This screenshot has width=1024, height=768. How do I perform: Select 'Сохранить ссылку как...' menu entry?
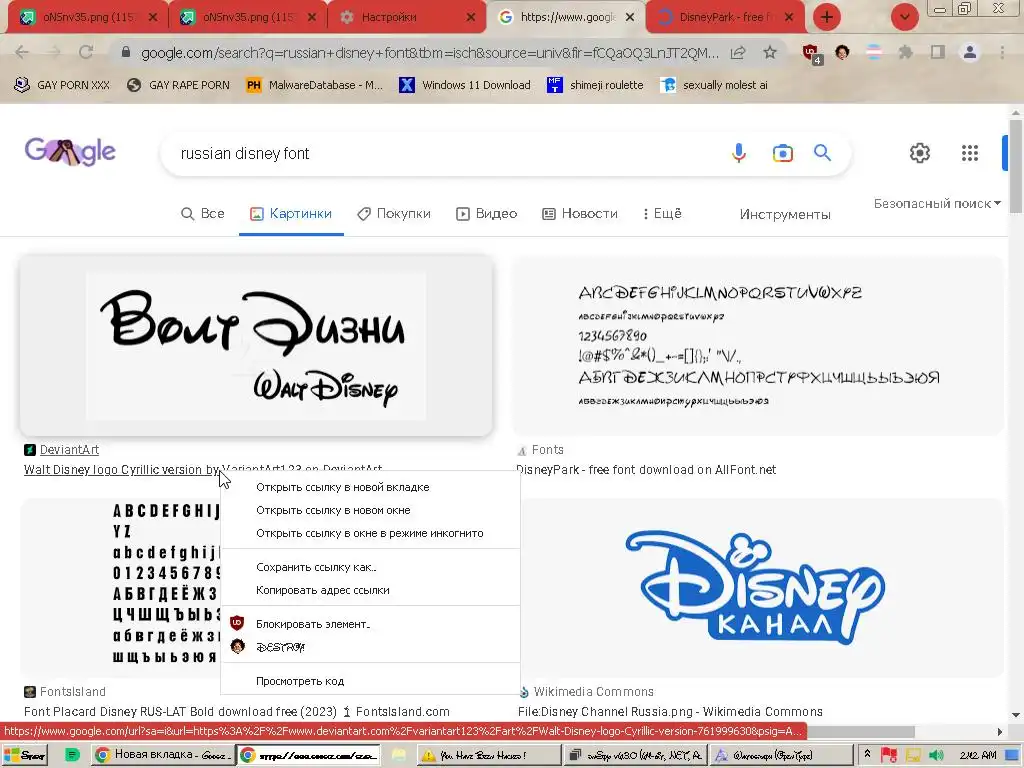370,567
